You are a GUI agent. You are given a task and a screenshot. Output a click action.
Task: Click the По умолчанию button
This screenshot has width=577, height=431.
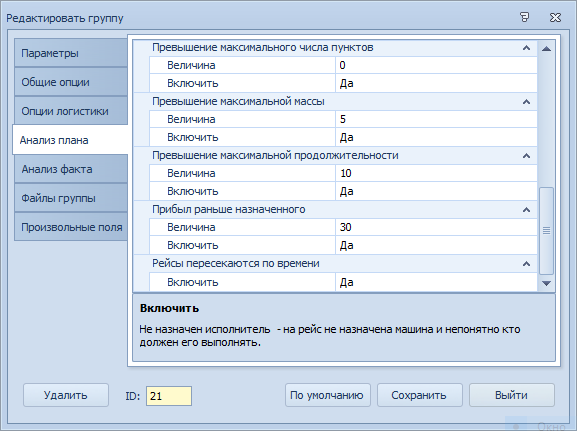(328, 395)
